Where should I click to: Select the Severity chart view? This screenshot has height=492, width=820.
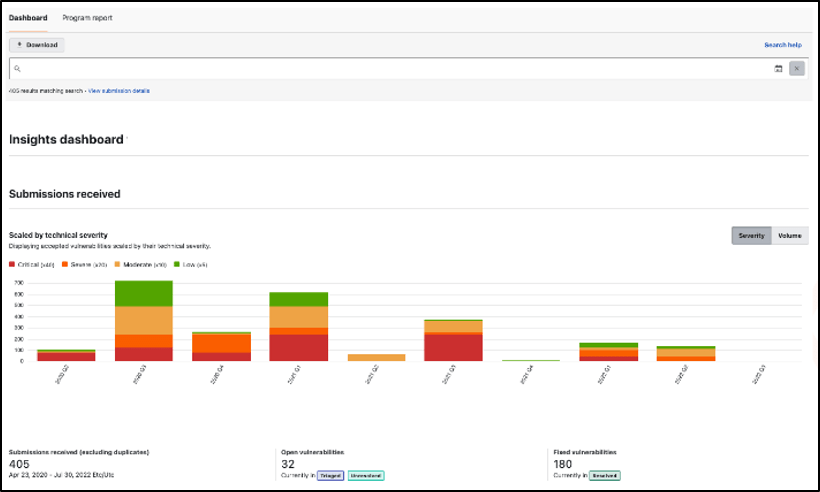752,236
